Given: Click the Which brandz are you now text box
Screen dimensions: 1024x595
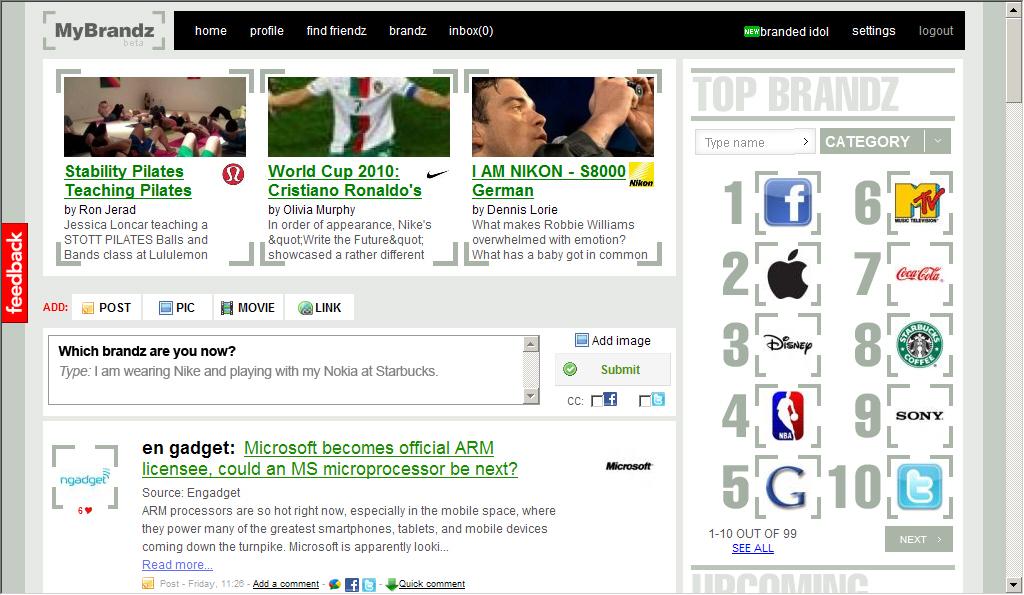Looking at the screenshot, I should coord(286,370).
